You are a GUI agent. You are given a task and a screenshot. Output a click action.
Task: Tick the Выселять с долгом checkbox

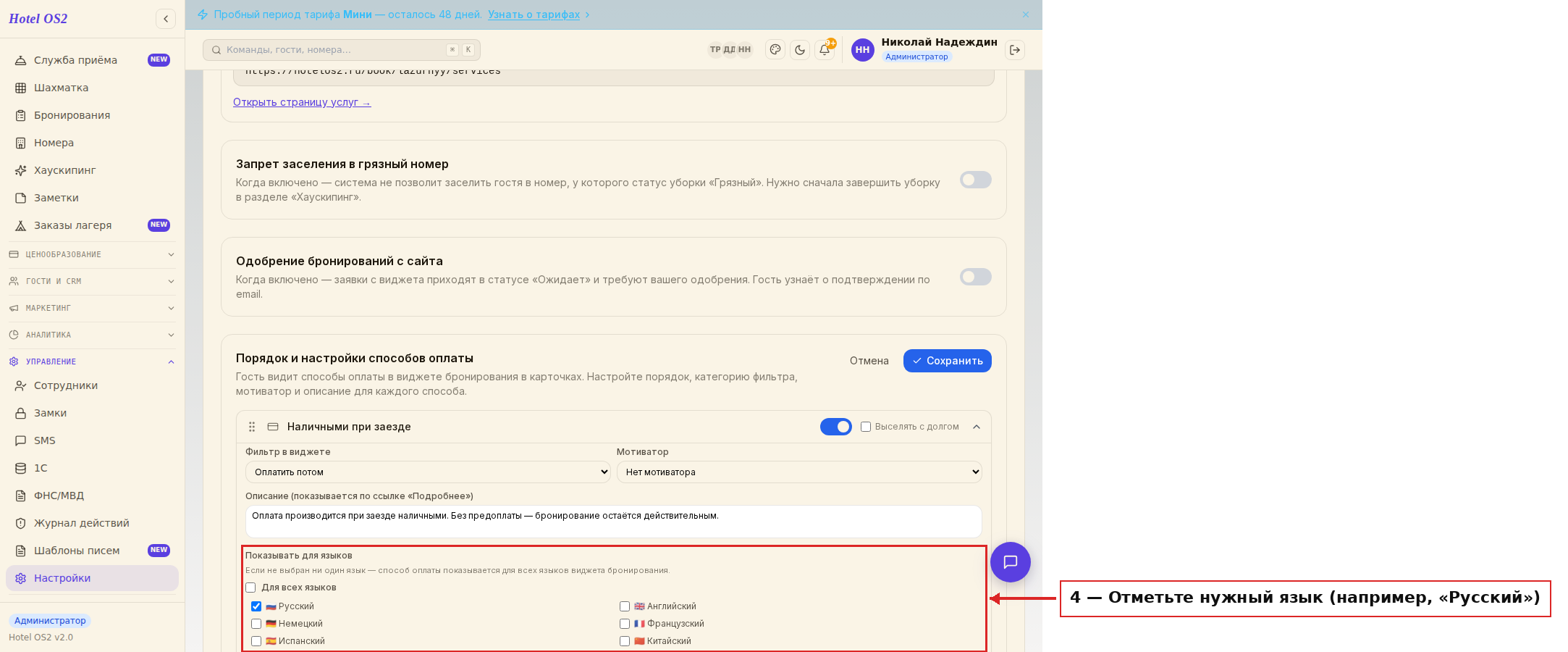tap(866, 427)
